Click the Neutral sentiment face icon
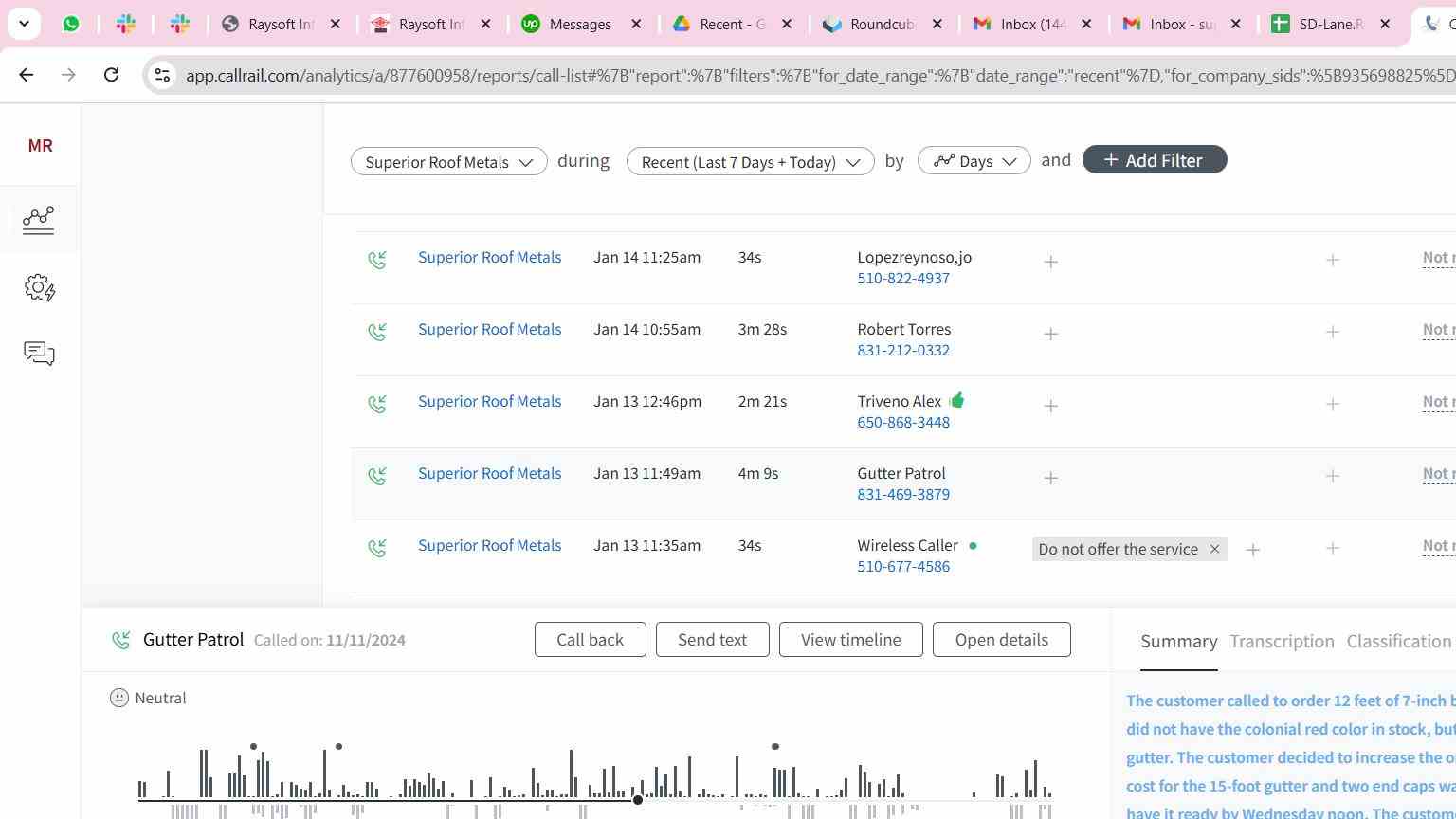This screenshot has width=1456, height=819. [119, 698]
